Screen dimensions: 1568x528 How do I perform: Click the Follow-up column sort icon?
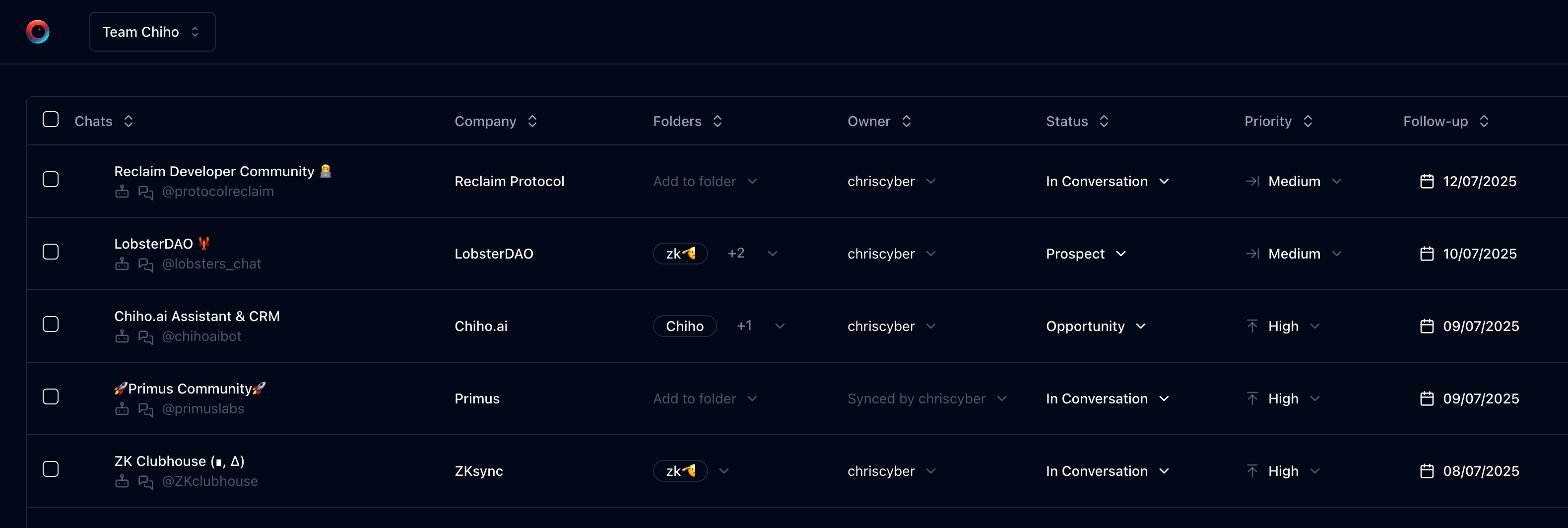pyautogui.click(x=1484, y=121)
